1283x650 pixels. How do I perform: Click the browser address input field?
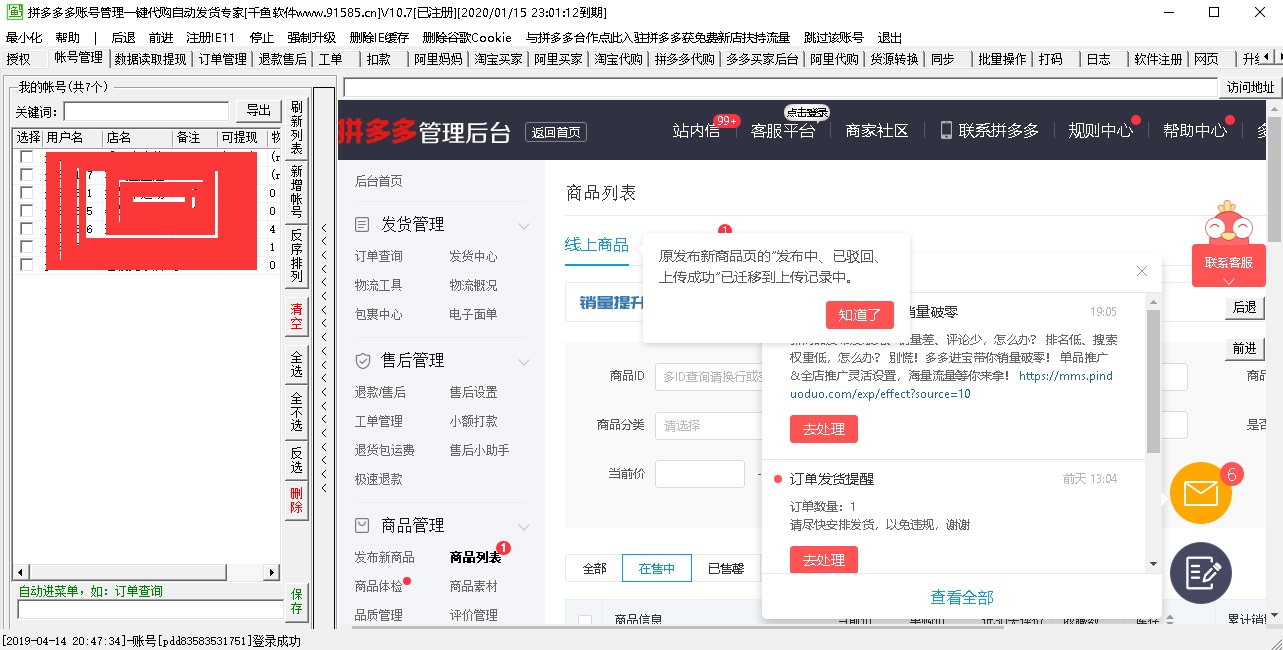(x=780, y=87)
